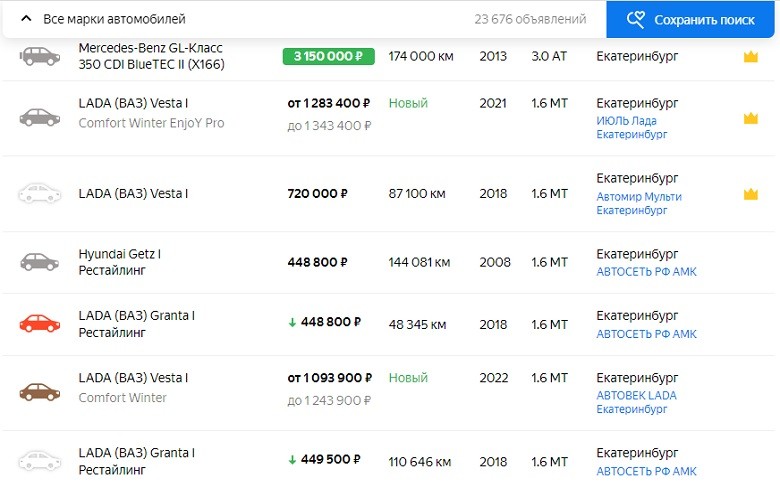Click the gray Hyundai Getz car icon
The image size is (780, 488).
pos(40,262)
